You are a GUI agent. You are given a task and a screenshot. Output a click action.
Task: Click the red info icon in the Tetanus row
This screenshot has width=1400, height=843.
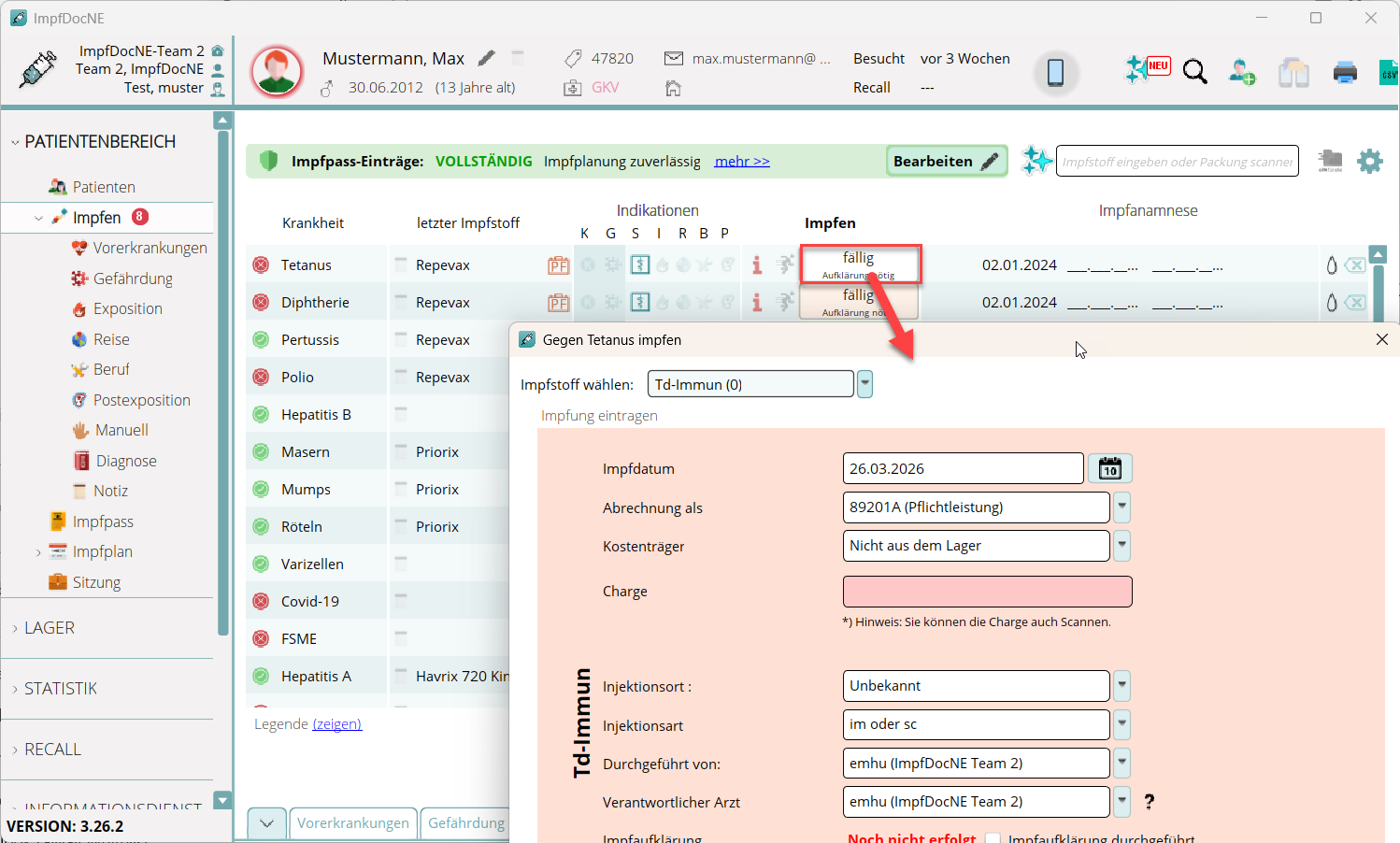point(757,265)
